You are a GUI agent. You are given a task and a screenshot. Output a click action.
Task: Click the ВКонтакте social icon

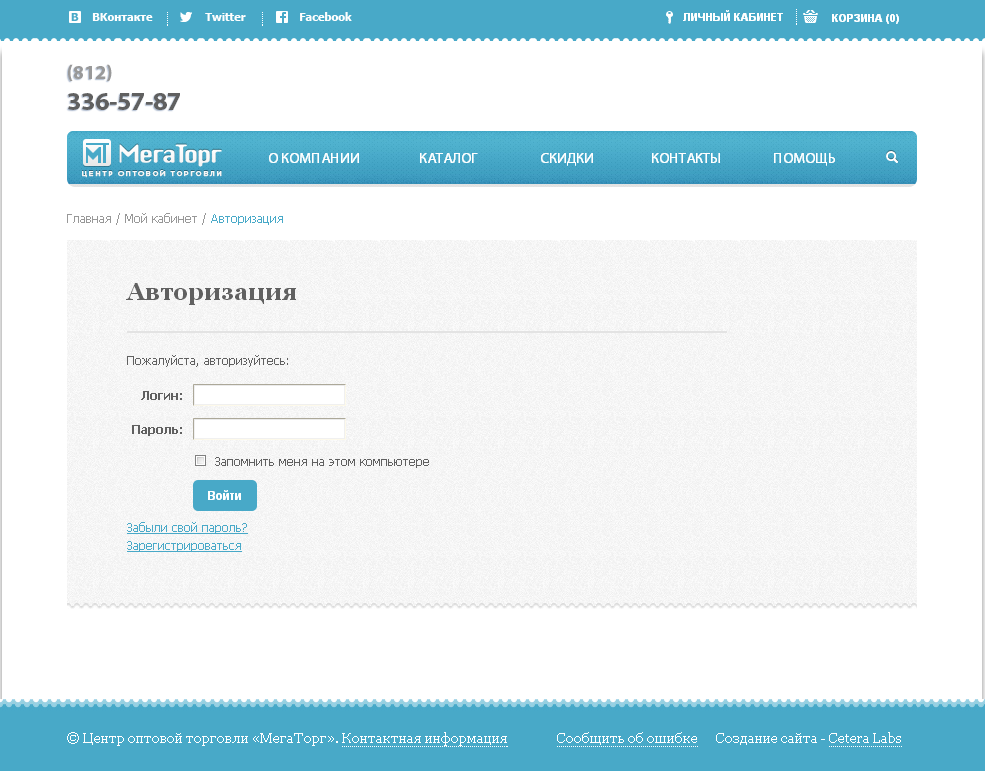point(74,16)
